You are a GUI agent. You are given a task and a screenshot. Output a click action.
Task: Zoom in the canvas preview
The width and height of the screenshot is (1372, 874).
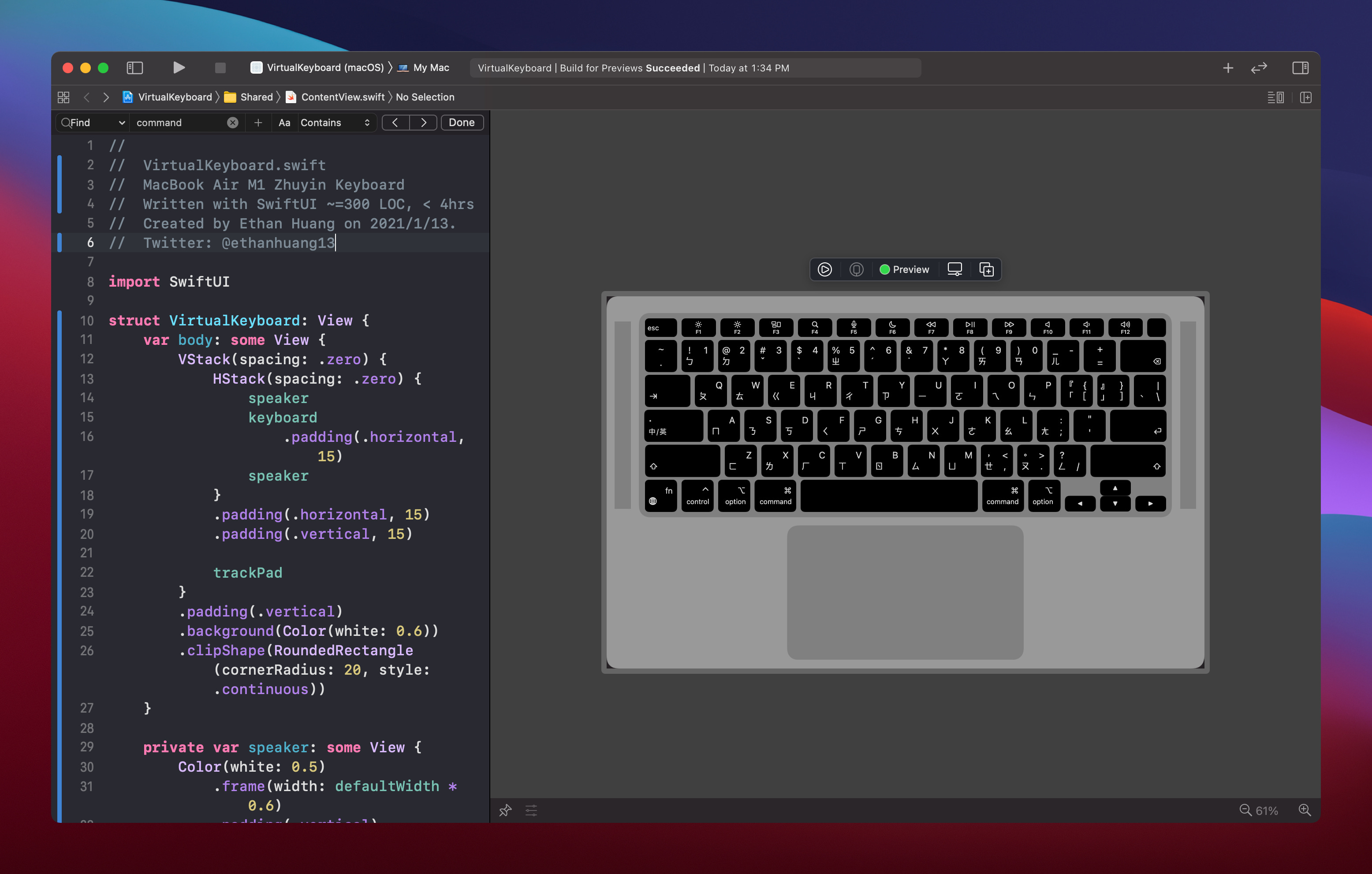pyautogui.click(x=1304, y=810)
